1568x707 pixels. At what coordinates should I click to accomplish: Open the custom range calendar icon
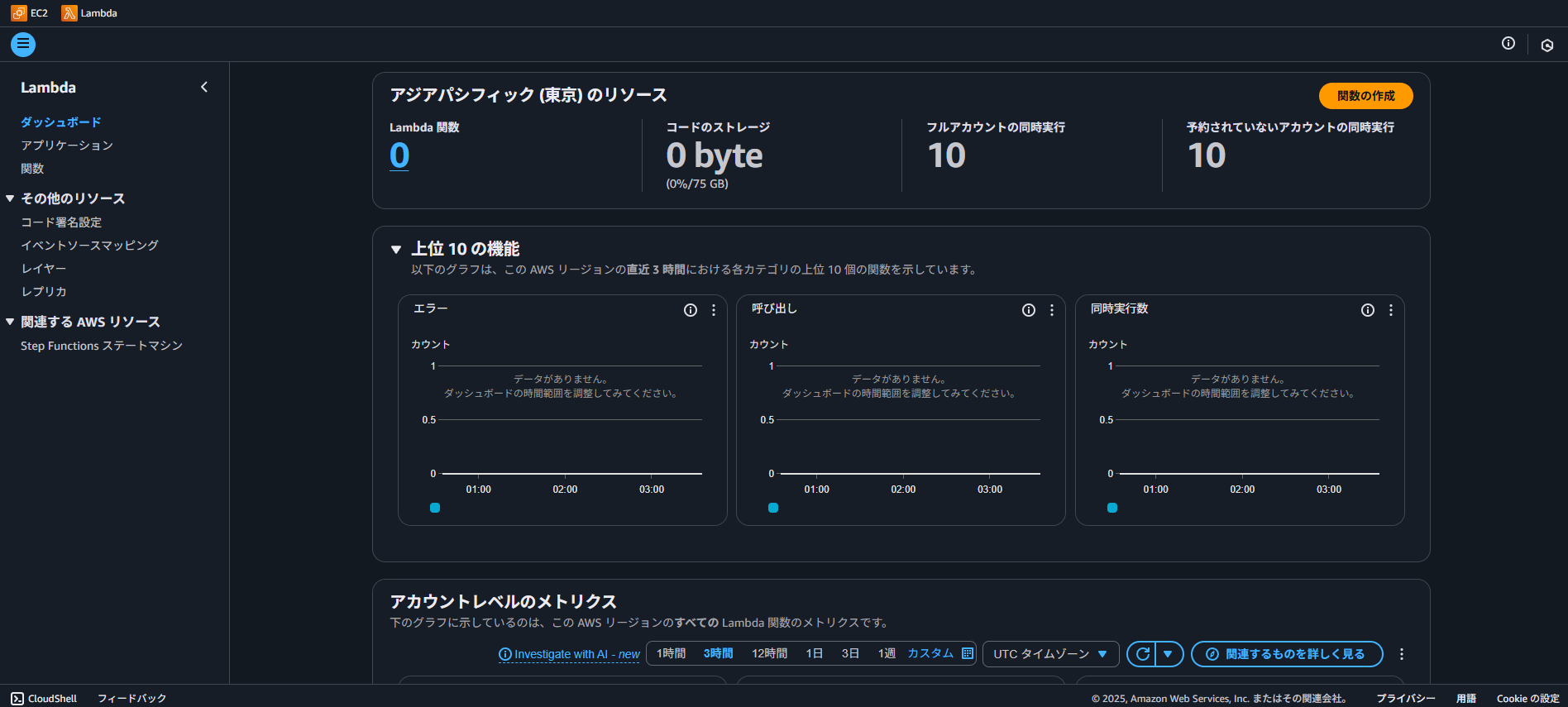[968, 653]
